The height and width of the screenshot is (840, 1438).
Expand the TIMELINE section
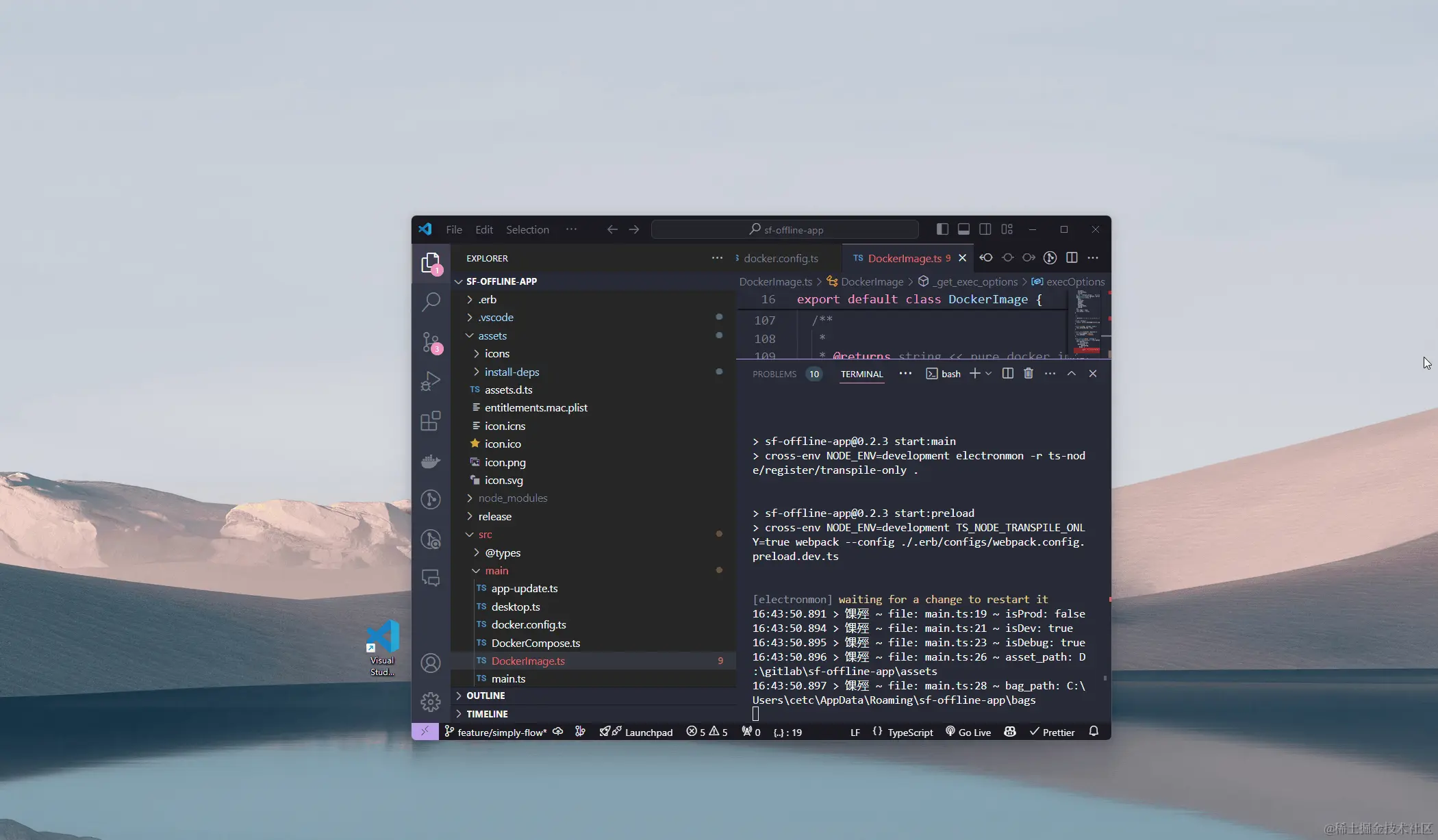coord(594,713)
